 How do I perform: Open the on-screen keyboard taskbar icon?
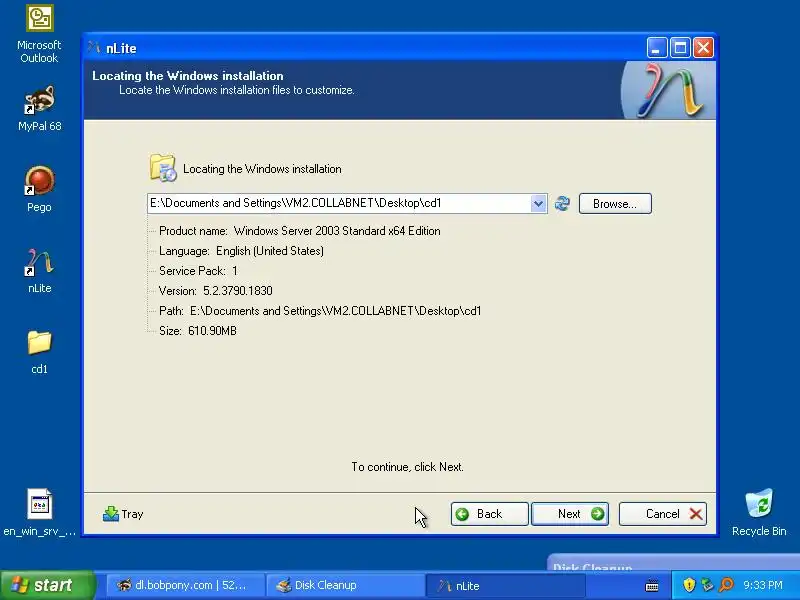[652, 585]
